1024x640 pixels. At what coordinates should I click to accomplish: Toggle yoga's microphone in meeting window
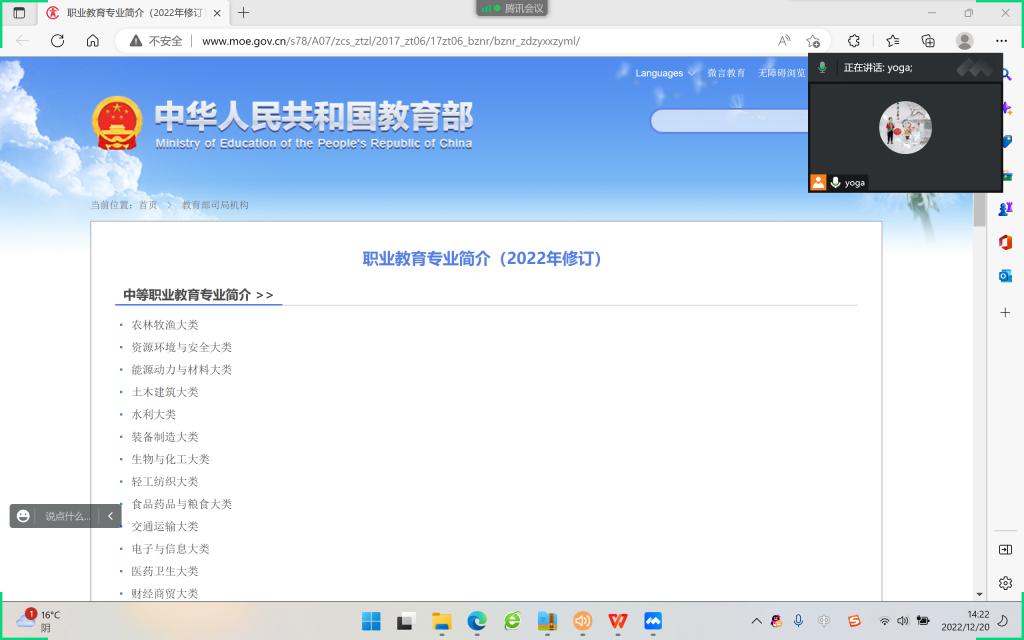click(x=835, y=183)
